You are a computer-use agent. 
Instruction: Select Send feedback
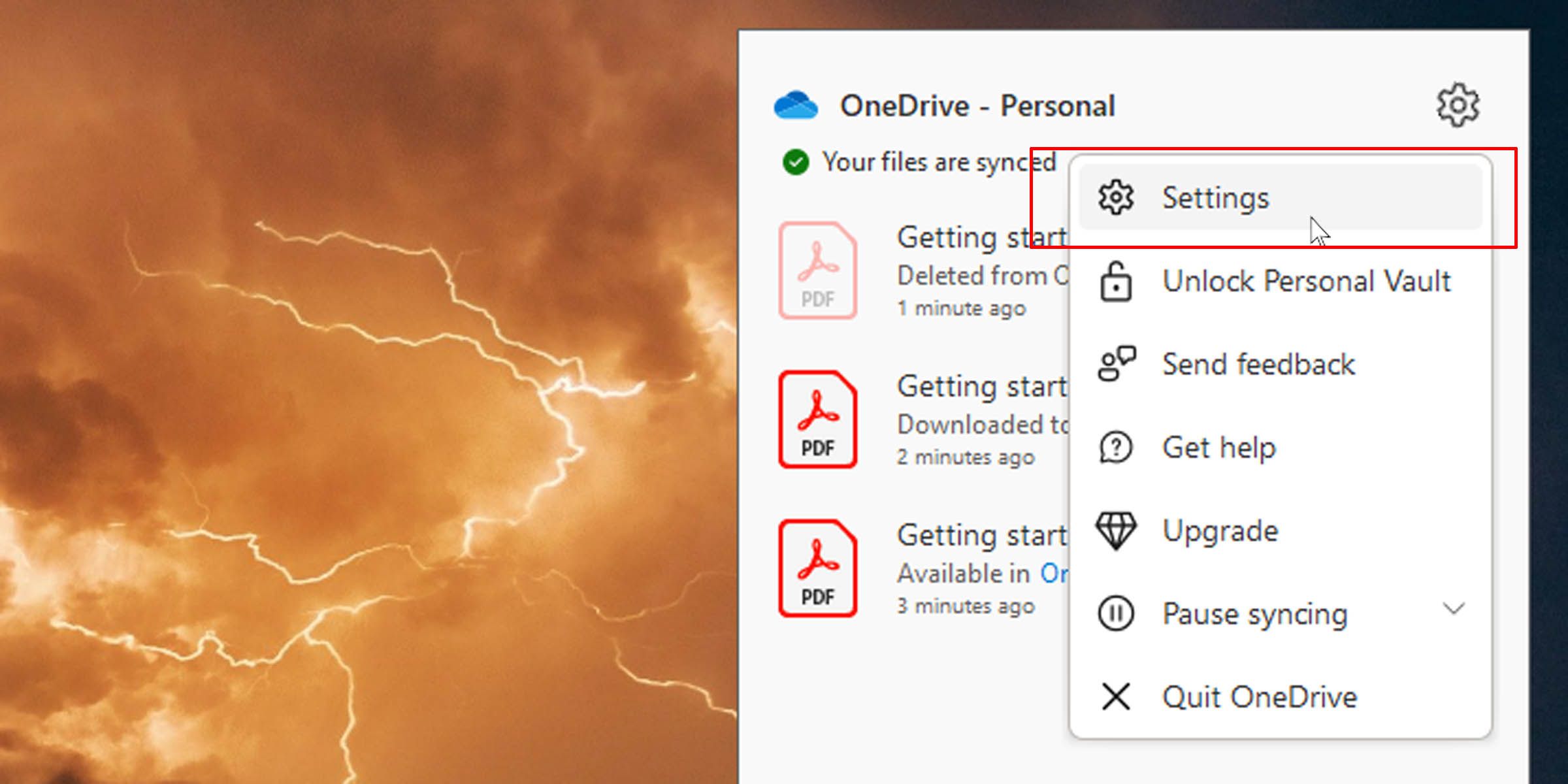tap(1258, 364)
